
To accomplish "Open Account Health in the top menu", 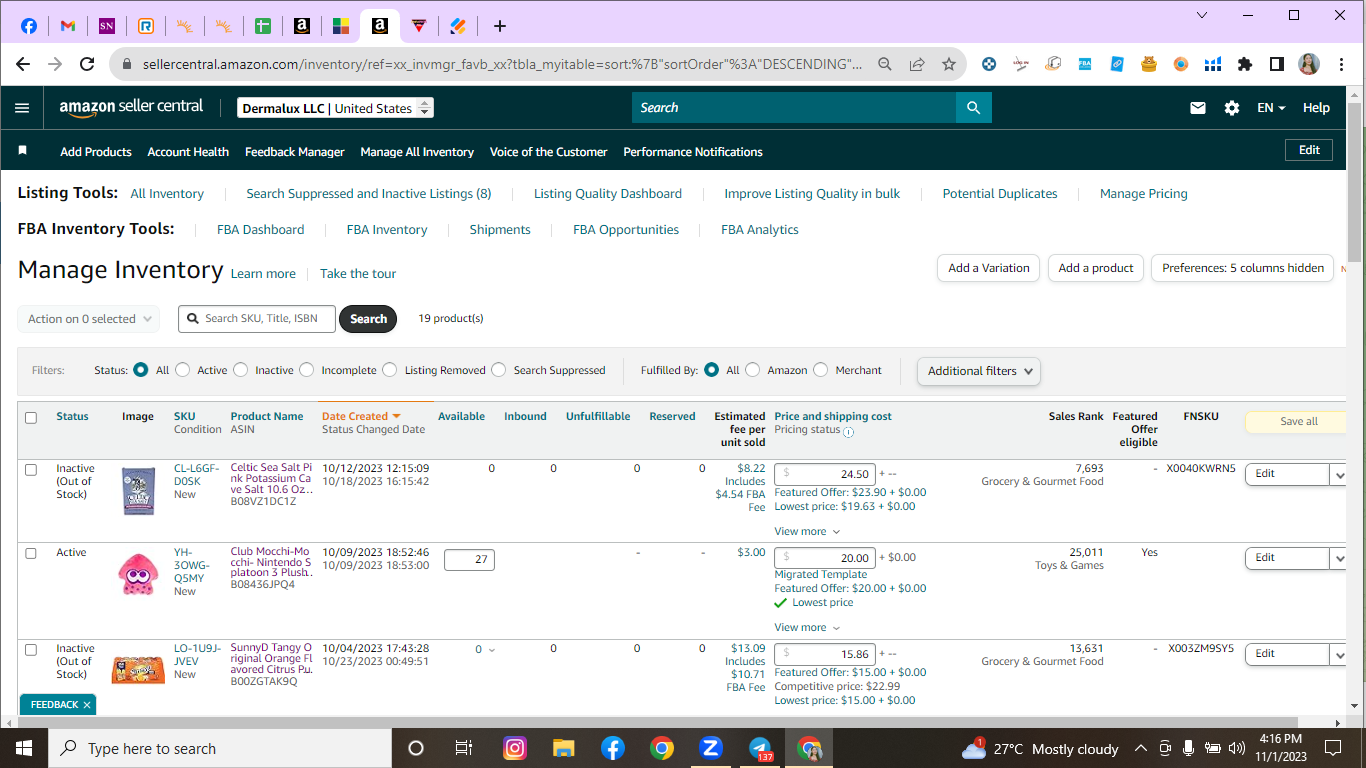I will [x=188, y=152].
